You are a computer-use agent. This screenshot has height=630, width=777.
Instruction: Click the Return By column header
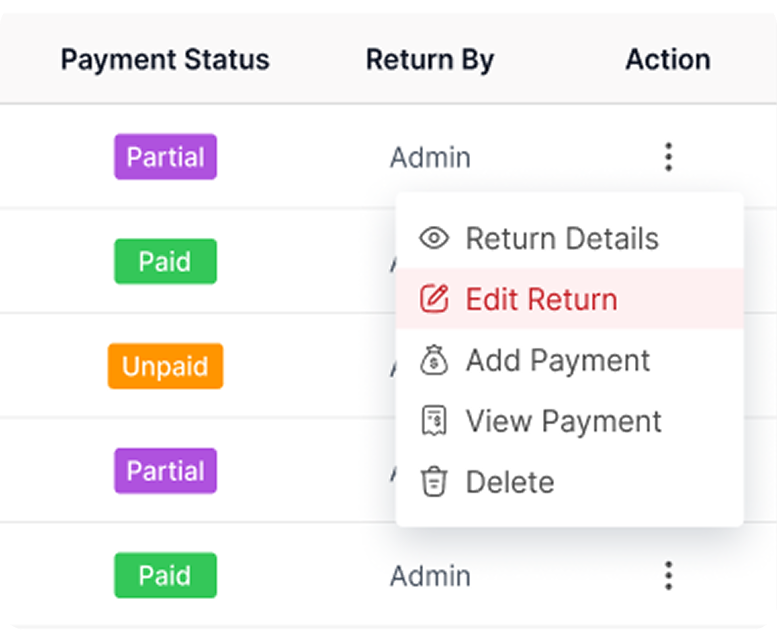point(430,59)
